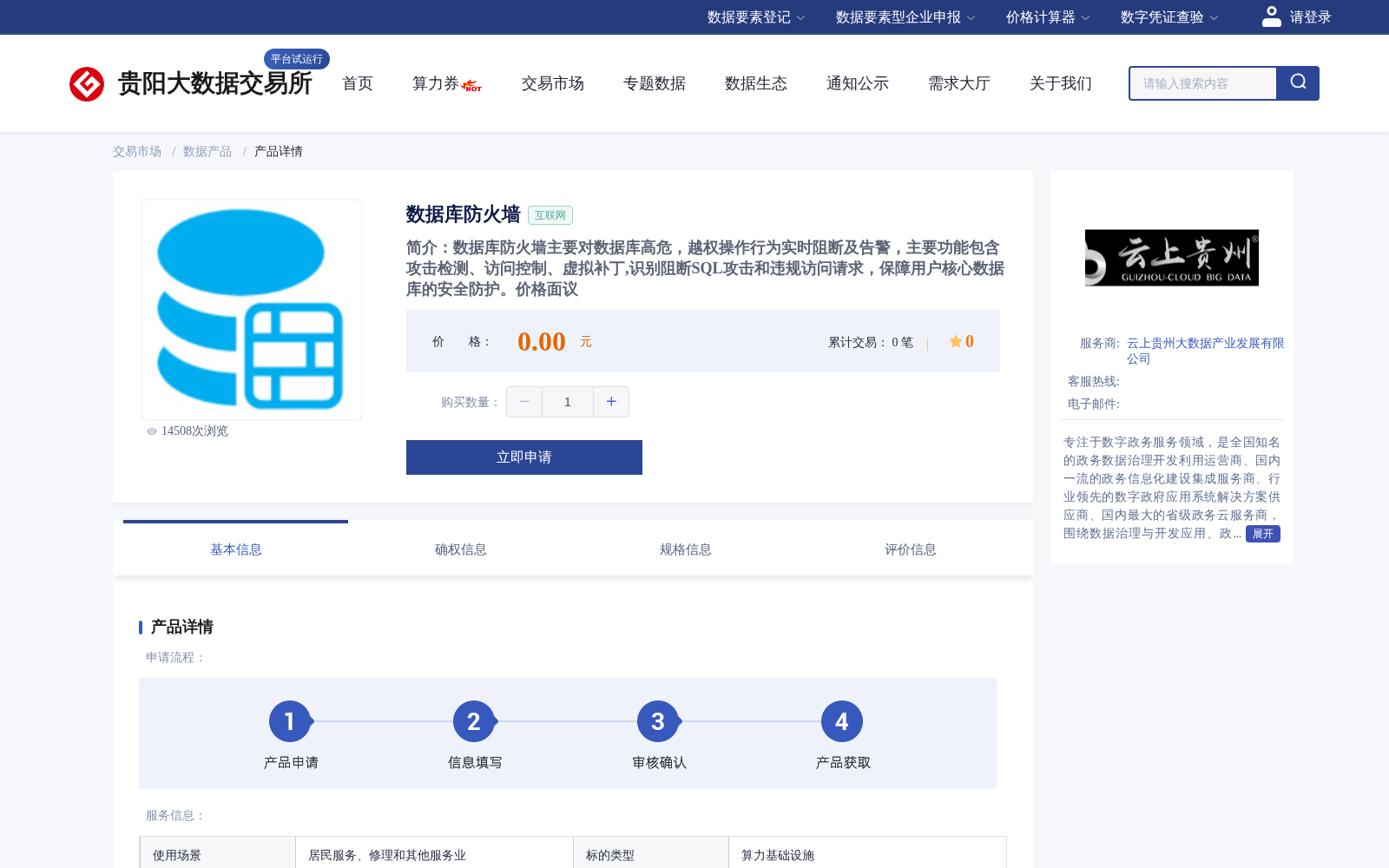
Task: Open 关于我们 navigation item
Action: pyautogui.click(x=1061, y=83)
